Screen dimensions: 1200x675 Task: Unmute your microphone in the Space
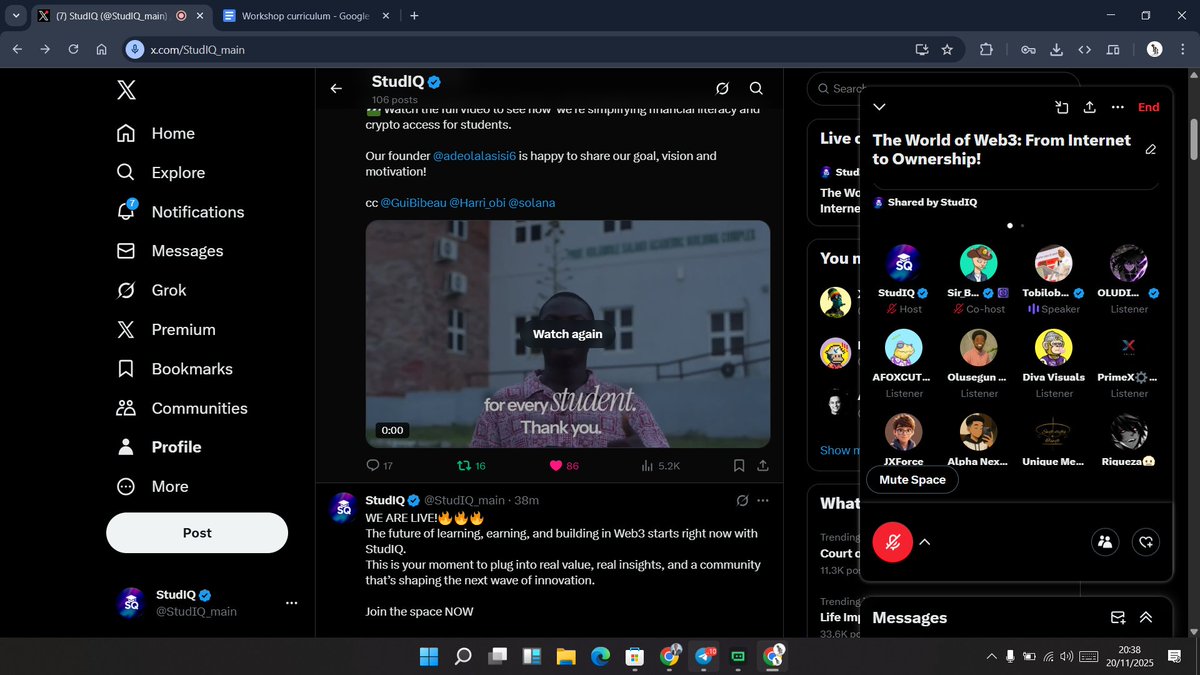pyautogui.click(x=892, y=542)
